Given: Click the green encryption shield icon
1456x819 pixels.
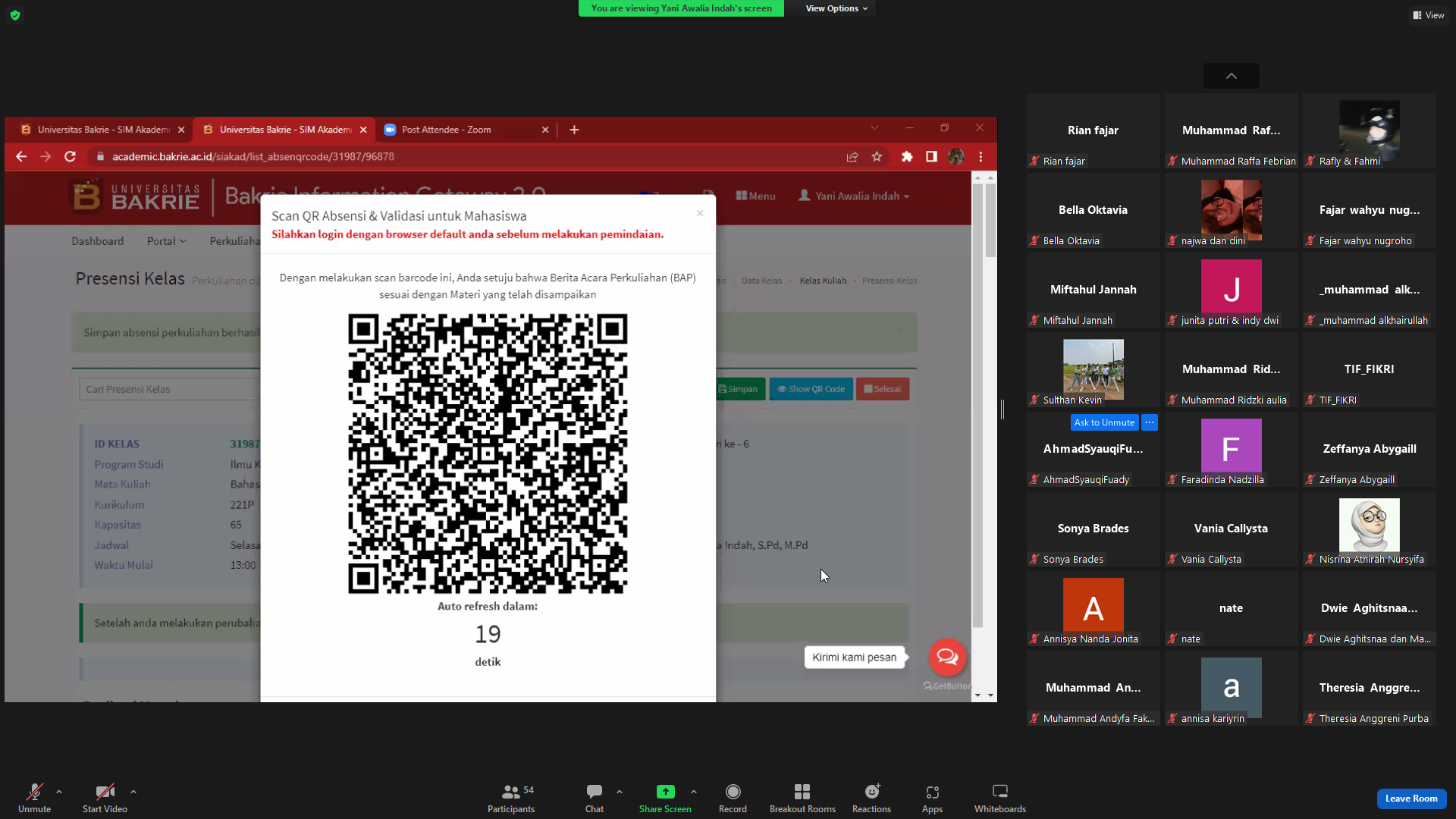Looking at the screenshot, I should (15, 15).
